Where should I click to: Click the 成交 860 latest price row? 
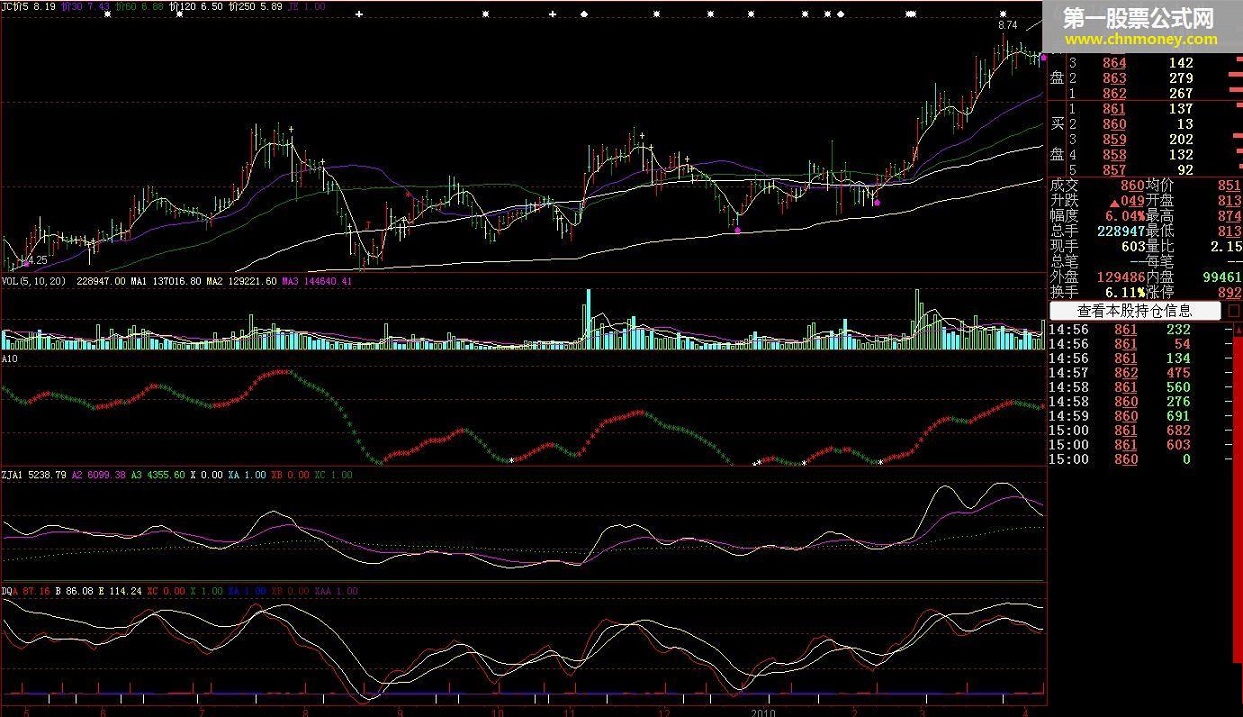point(1096,185)
